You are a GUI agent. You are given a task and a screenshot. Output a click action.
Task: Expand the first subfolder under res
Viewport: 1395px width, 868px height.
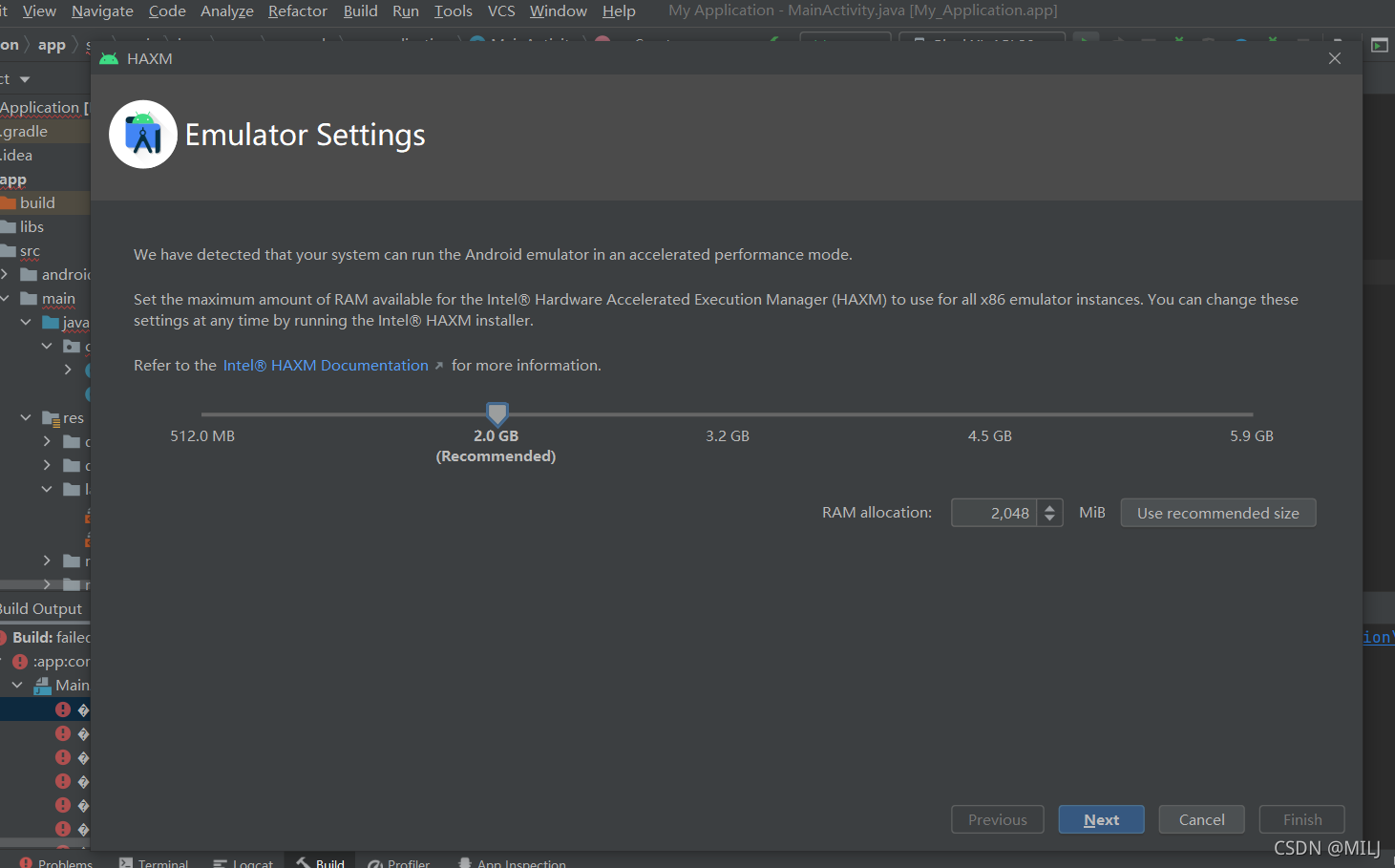pyautogui.click(x=47, y=441)
